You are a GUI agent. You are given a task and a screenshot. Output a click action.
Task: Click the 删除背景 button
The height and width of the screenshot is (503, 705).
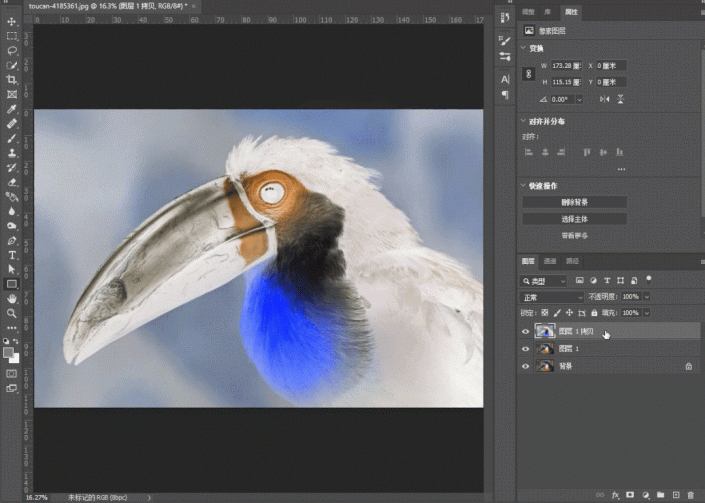(574, 202)
